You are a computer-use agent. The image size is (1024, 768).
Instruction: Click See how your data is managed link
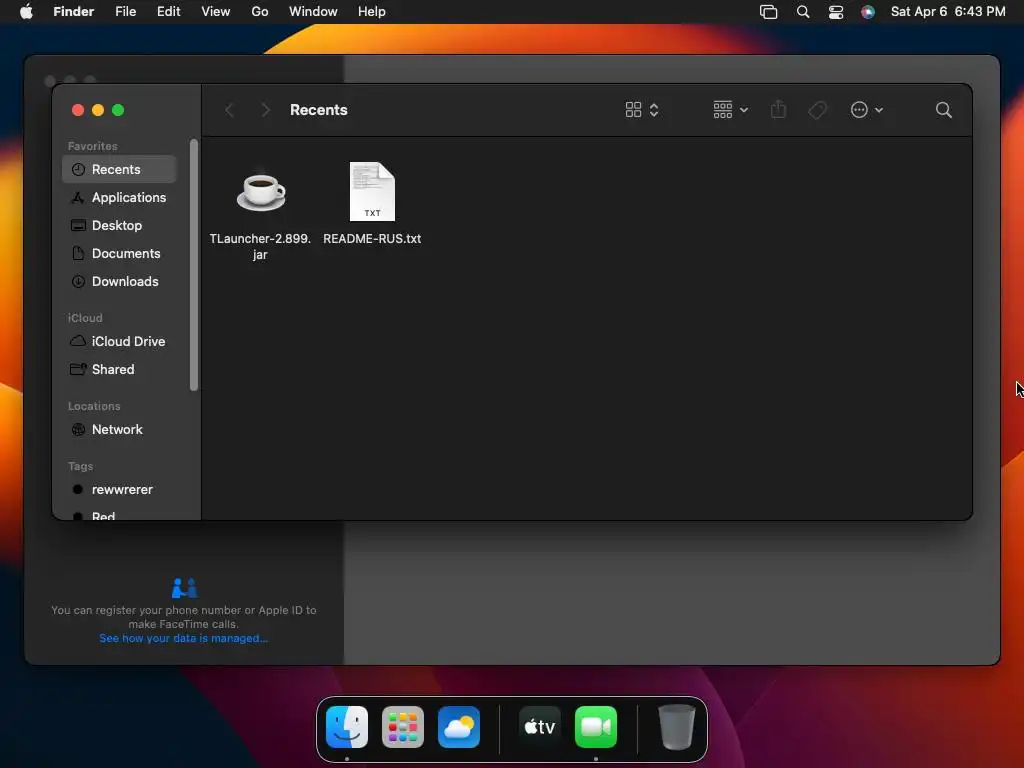(184, 638)
